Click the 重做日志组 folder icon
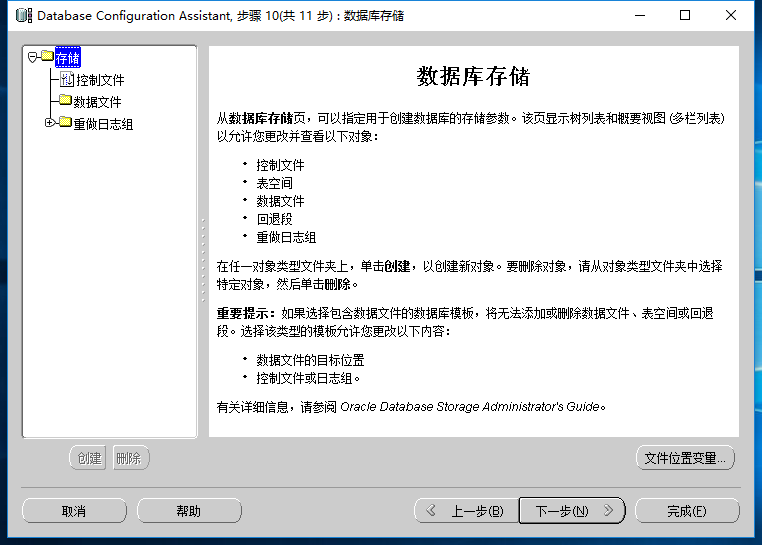 pos(66,122)
